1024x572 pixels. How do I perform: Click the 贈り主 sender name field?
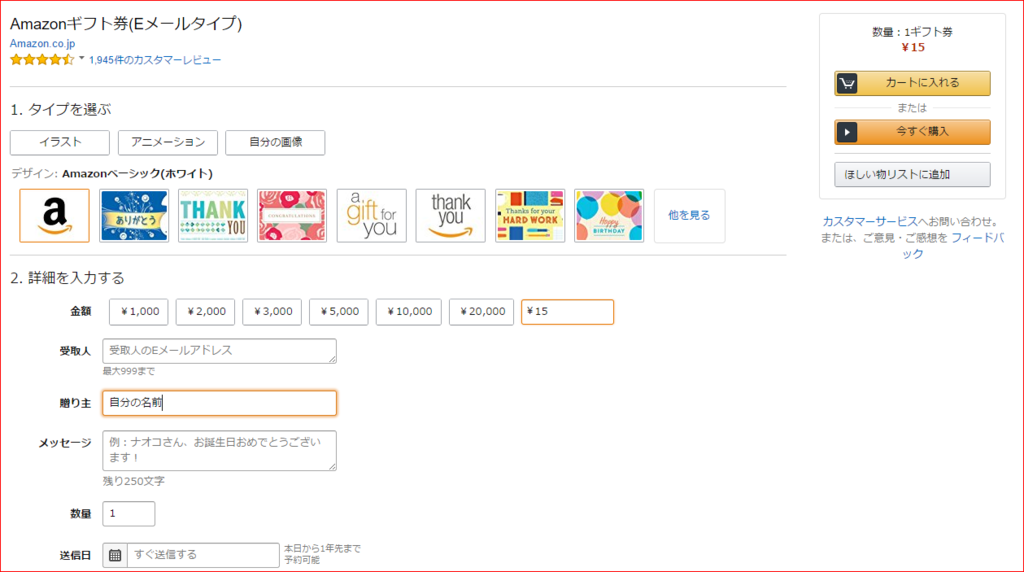click(219, 403)
